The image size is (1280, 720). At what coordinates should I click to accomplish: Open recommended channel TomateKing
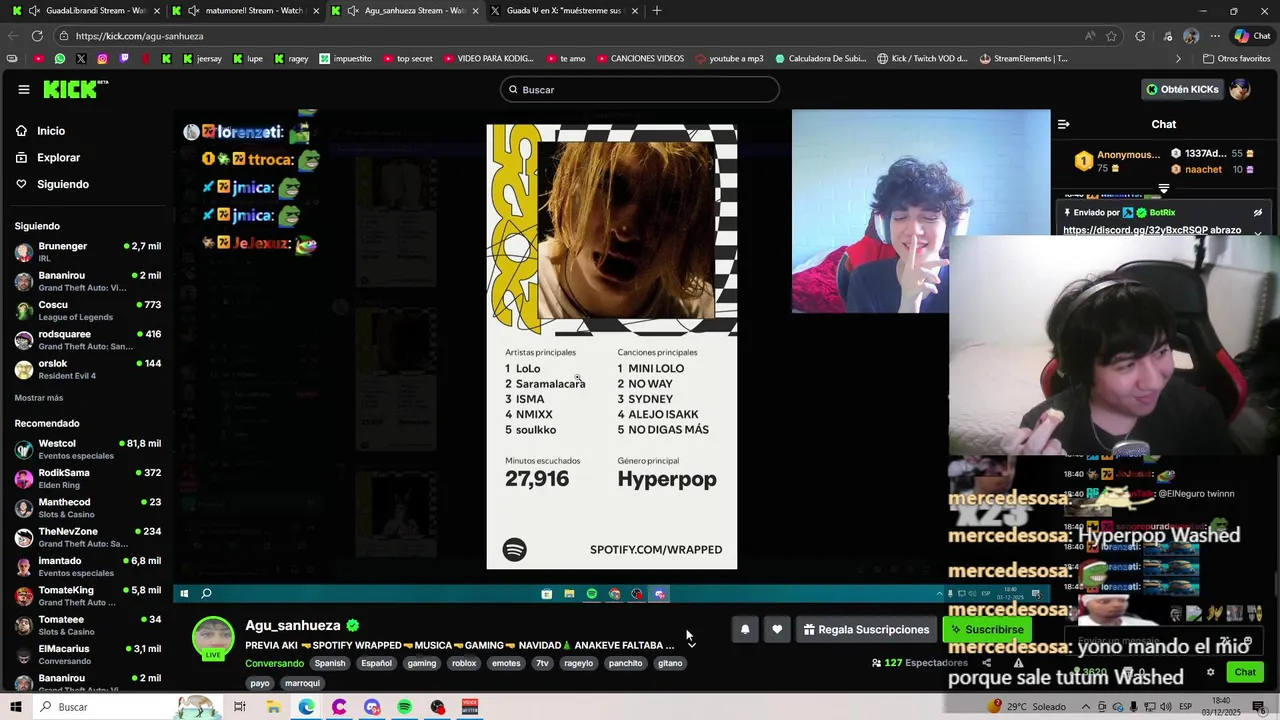point(88,596)
